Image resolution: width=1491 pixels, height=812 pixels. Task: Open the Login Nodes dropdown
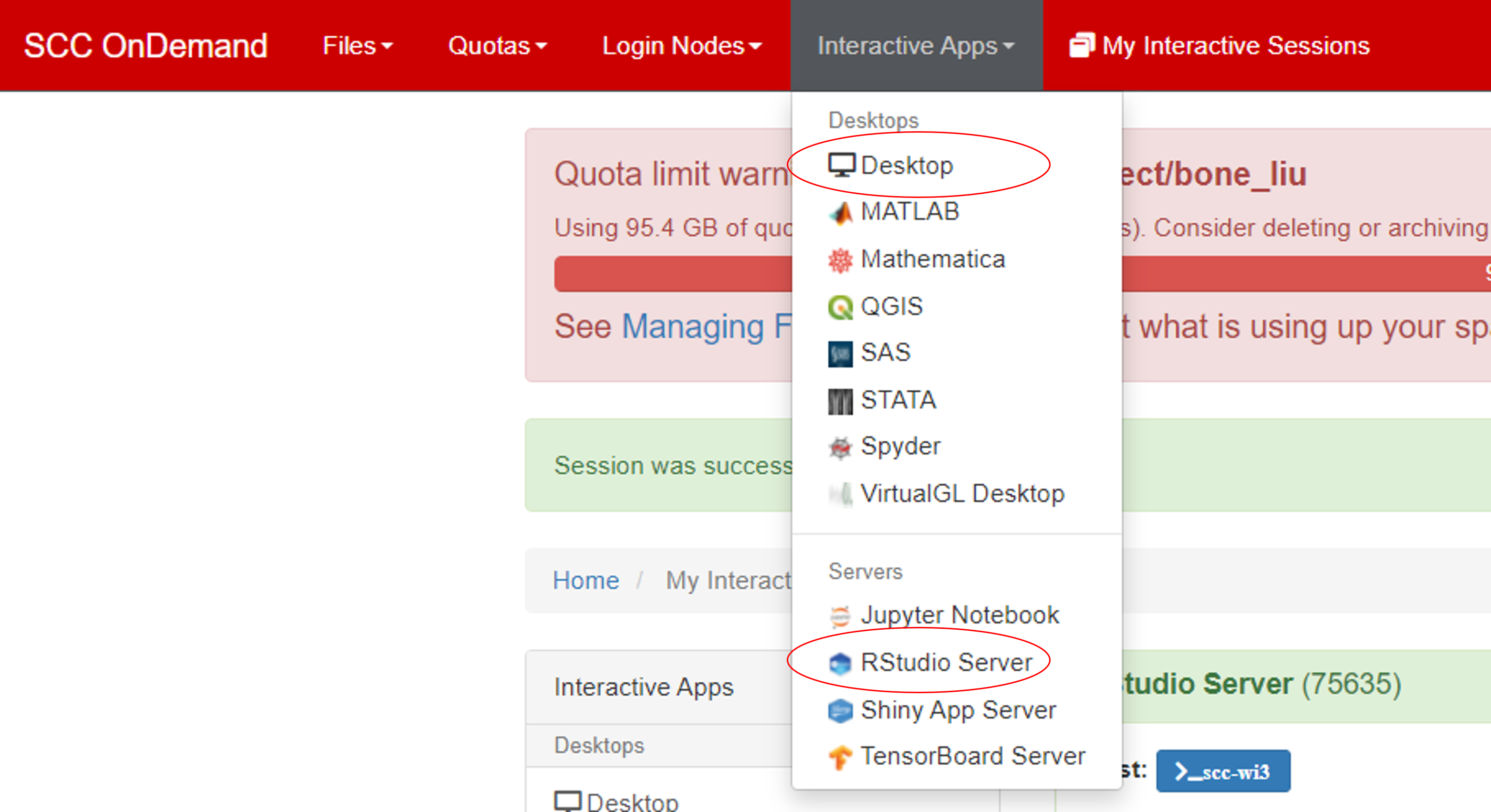pos(681,46)
